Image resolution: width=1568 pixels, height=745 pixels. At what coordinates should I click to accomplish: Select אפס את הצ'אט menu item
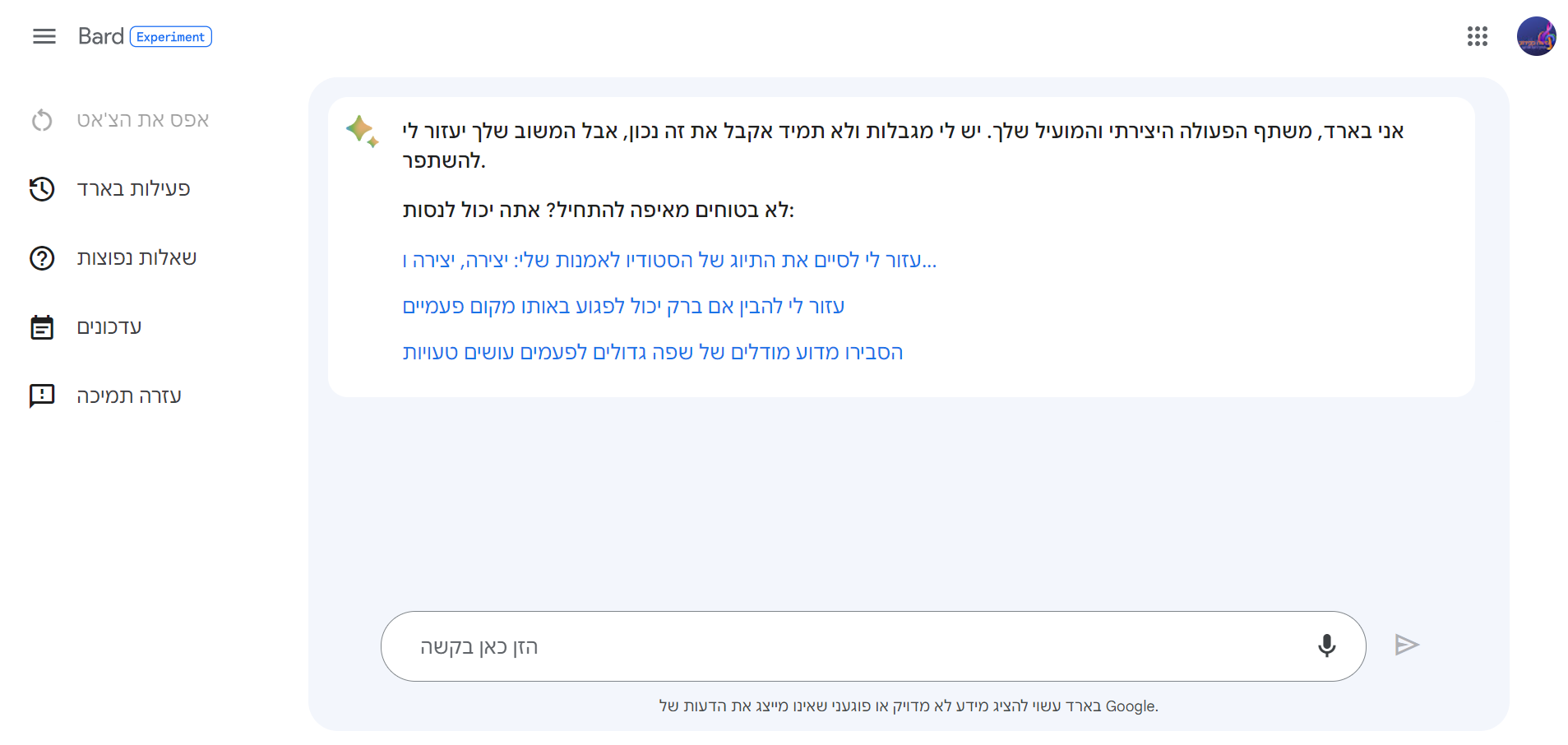pyautogui.click(x=142, y=120)
